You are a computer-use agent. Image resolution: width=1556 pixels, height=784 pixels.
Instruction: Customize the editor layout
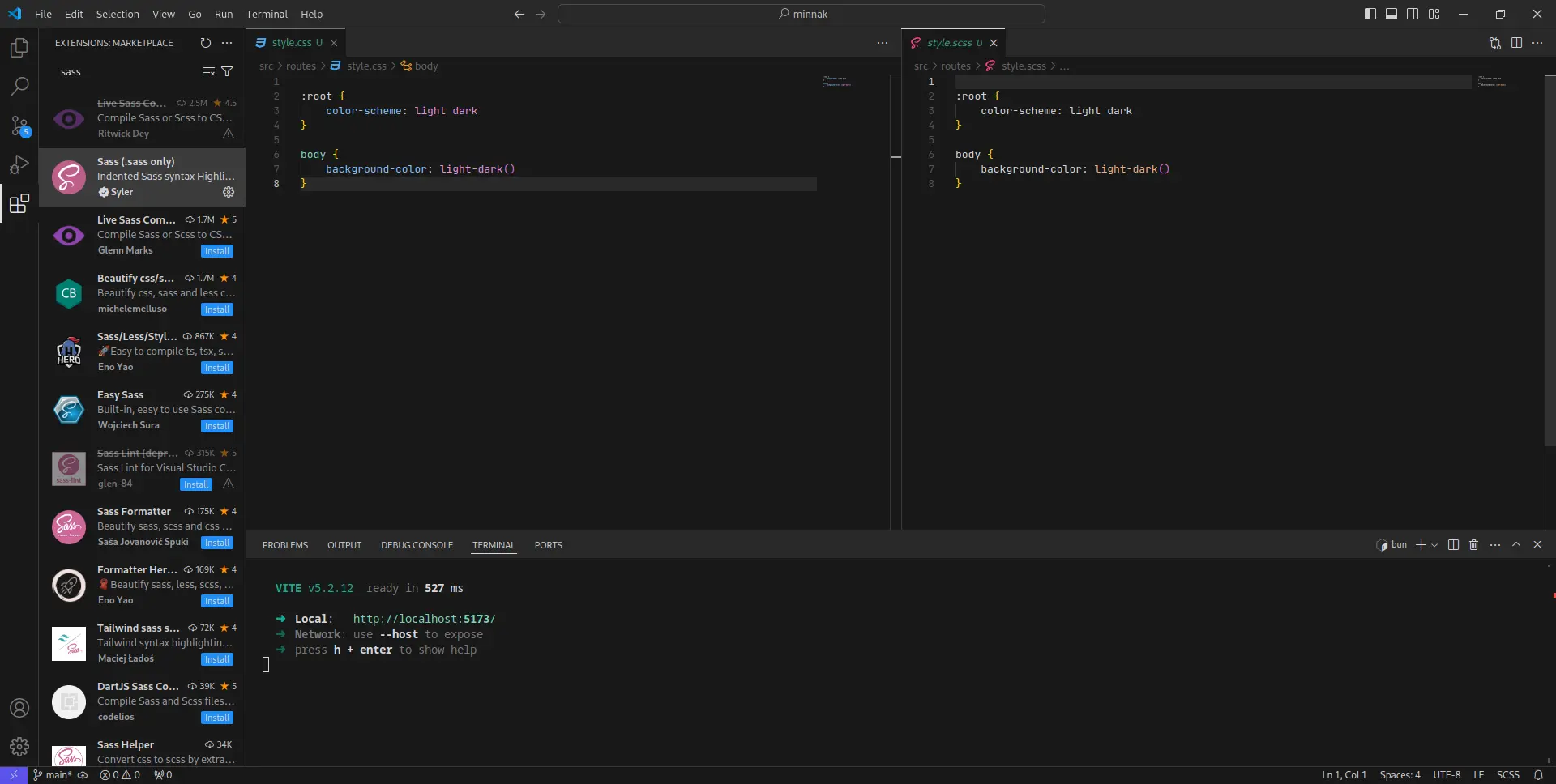pos(1434,14)
